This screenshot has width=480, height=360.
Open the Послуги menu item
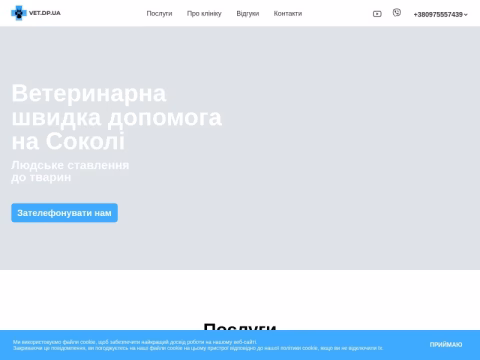pos(159,14)
